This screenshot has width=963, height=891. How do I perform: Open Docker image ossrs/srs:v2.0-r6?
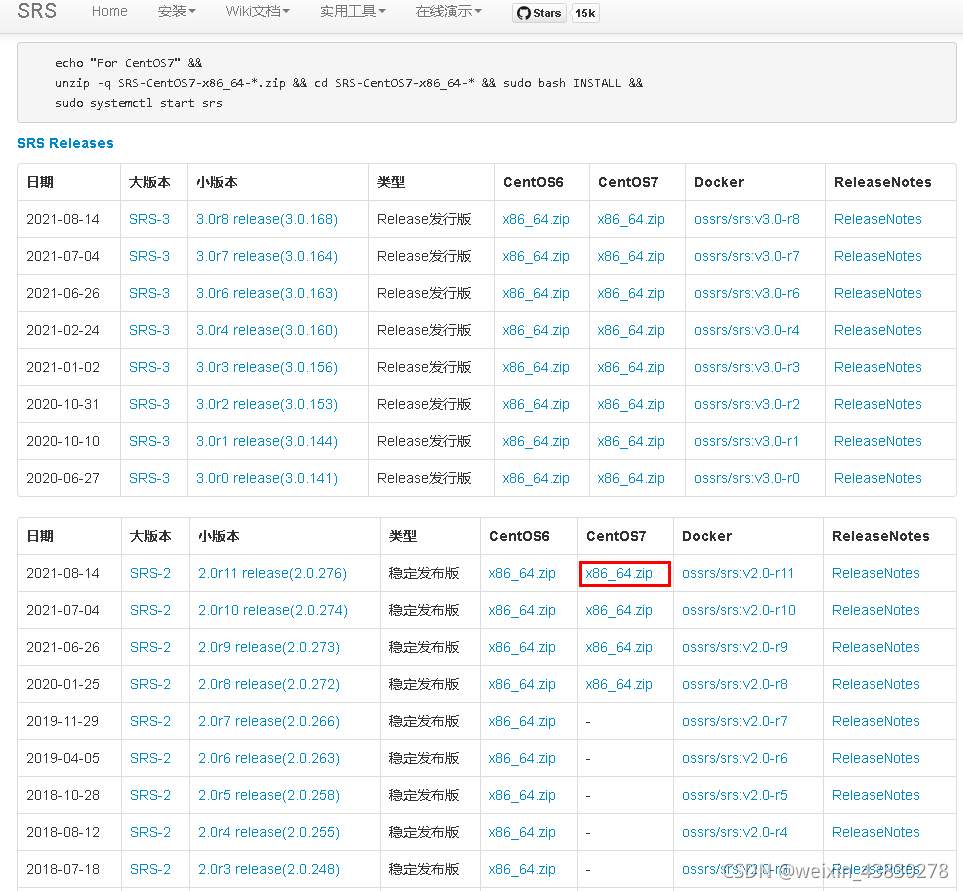pos(735,758)
